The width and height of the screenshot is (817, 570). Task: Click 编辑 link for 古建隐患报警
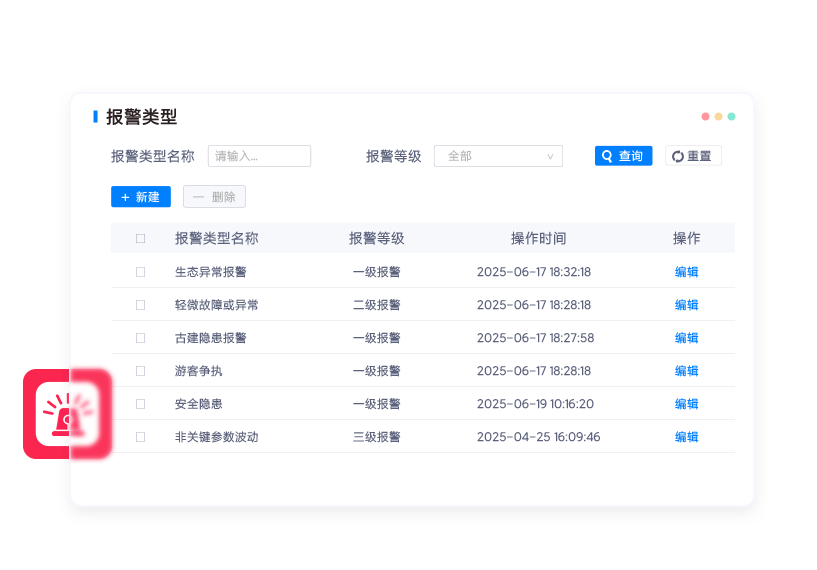coord(686,338)
